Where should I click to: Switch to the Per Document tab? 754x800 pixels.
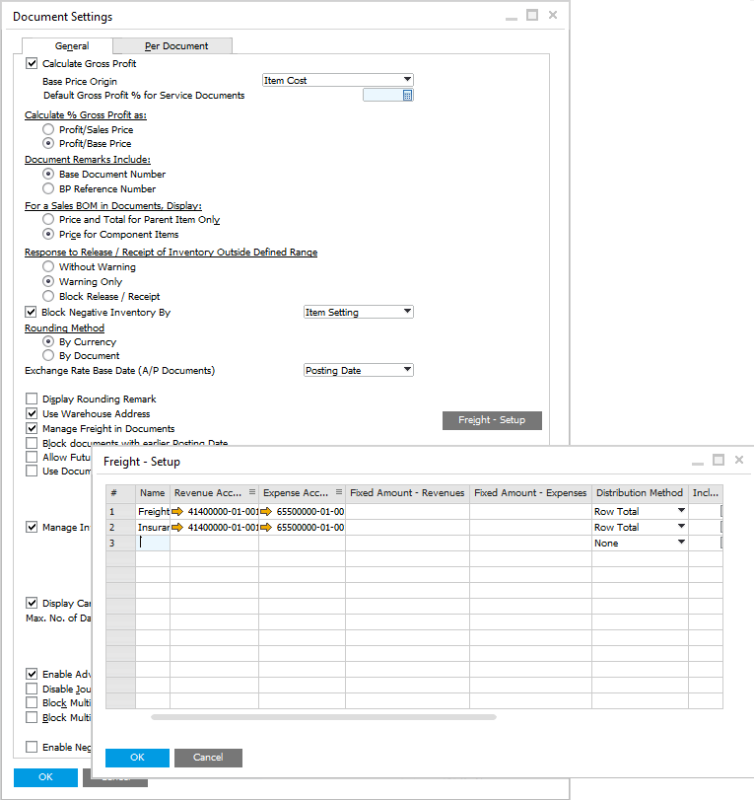[x=176, y=46]
